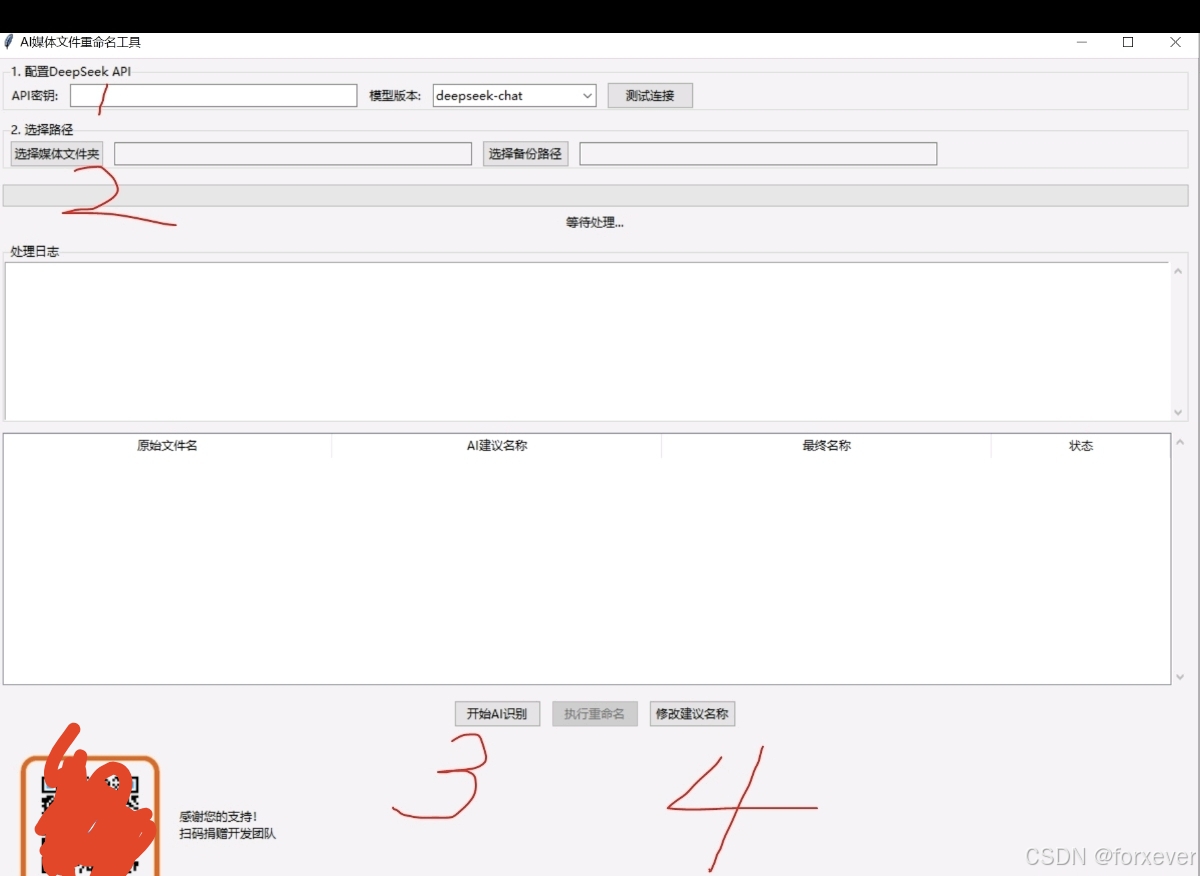This screenshot has height=876, width=1200.
Task: Click the 执行重命名 button
Action: pos(595,714)
